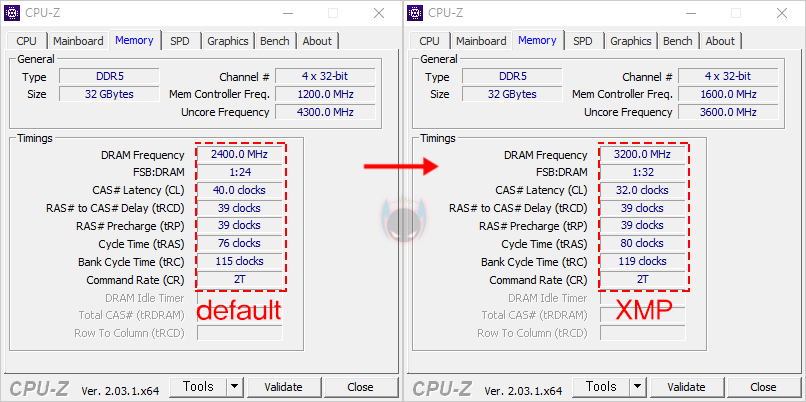The height and width of the screenshot is (402, 806).
Task: Switch to Graphics tab in right window
Action: pos(631,41)
